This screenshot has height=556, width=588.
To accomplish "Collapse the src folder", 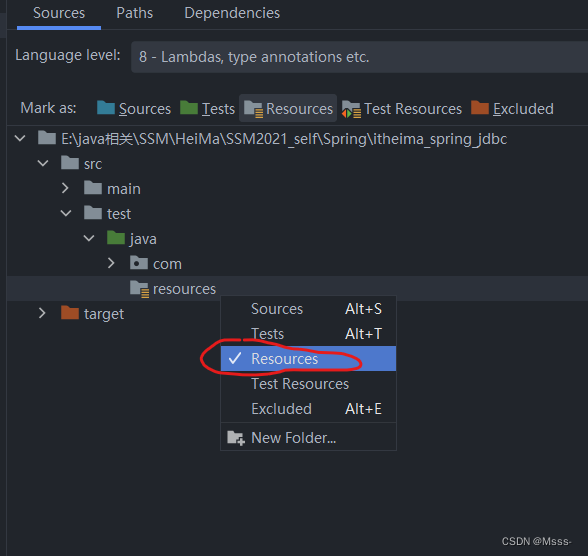I will point(43,163).
